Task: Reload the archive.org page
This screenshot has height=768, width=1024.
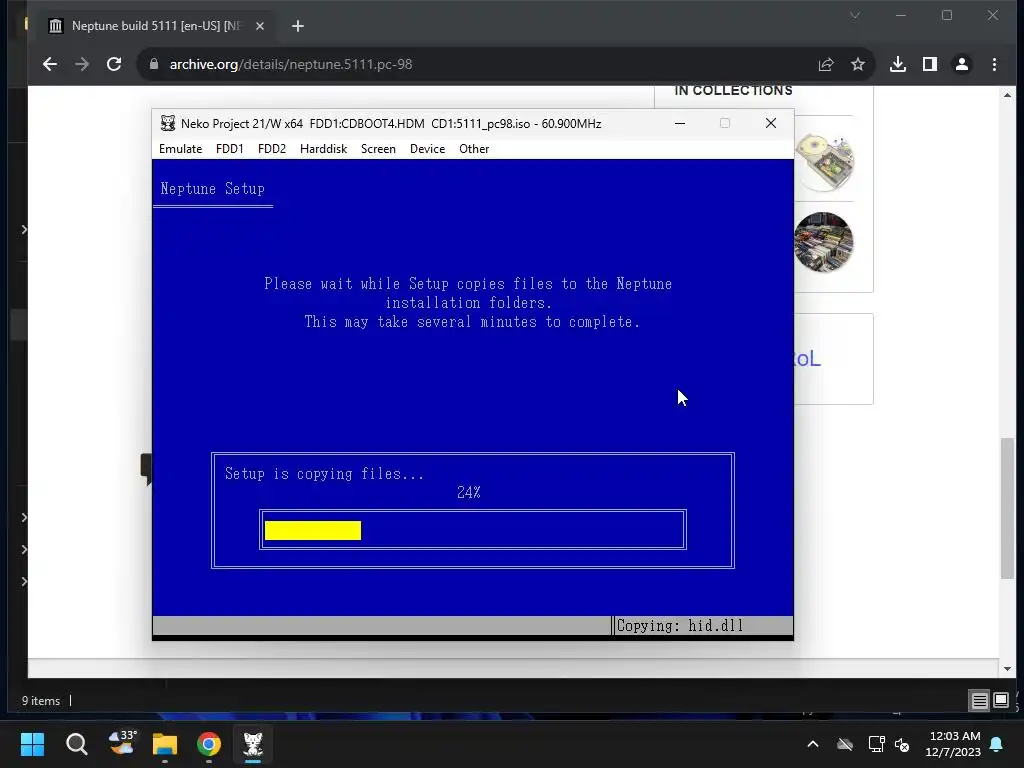Action: tap(114, 64)
